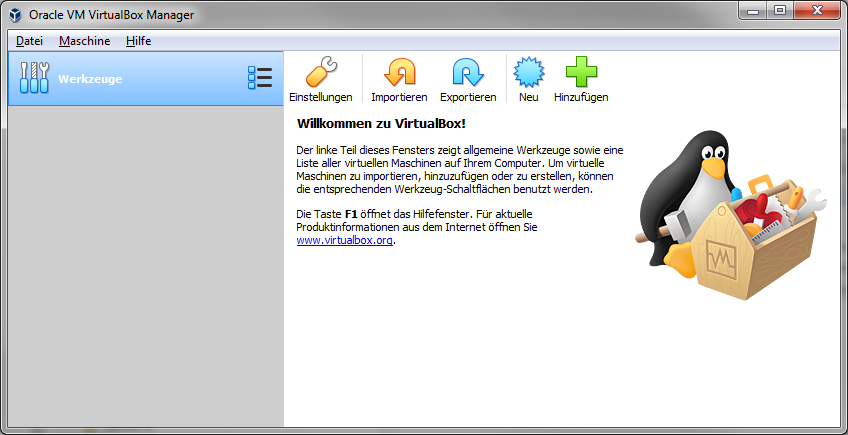This screenshot has height=435, width=848.
Task: Click the penguin toolbox illustration
Action: (725, 214)
